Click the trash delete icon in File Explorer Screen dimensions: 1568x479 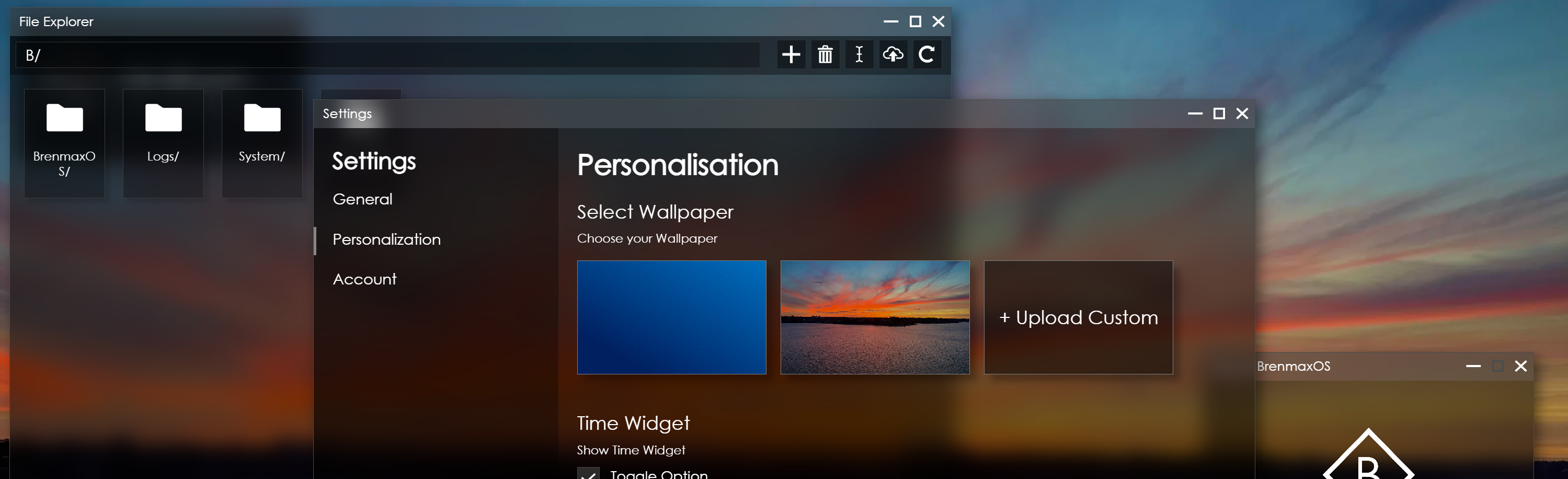coord(825,55)
